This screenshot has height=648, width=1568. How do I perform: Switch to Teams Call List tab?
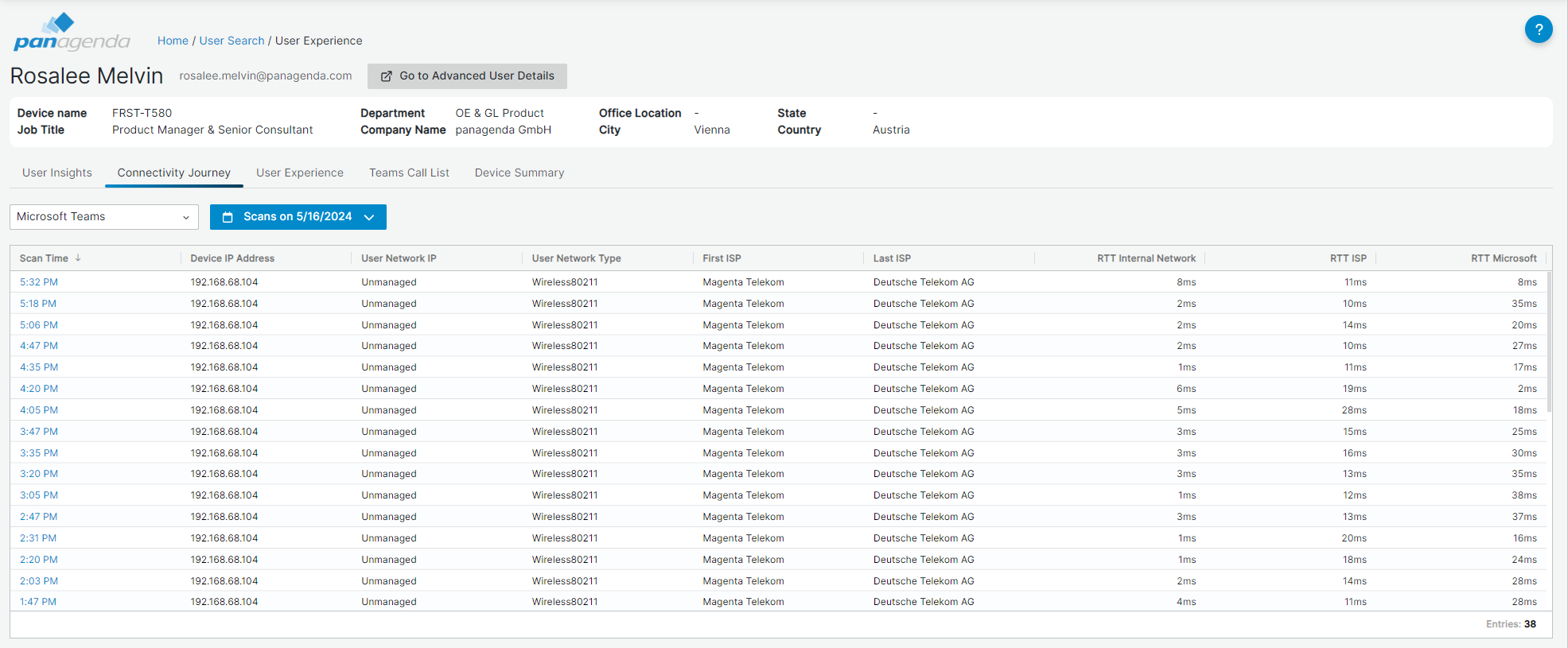pos(409,173)
